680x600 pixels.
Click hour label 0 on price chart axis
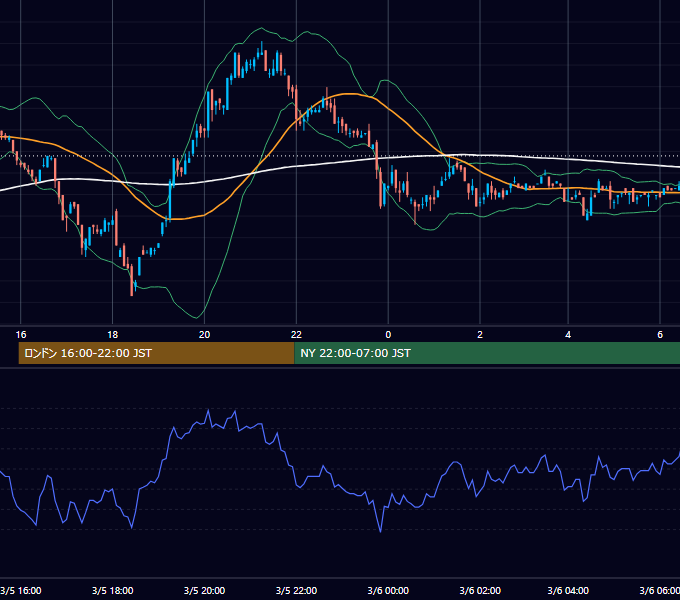388,335
